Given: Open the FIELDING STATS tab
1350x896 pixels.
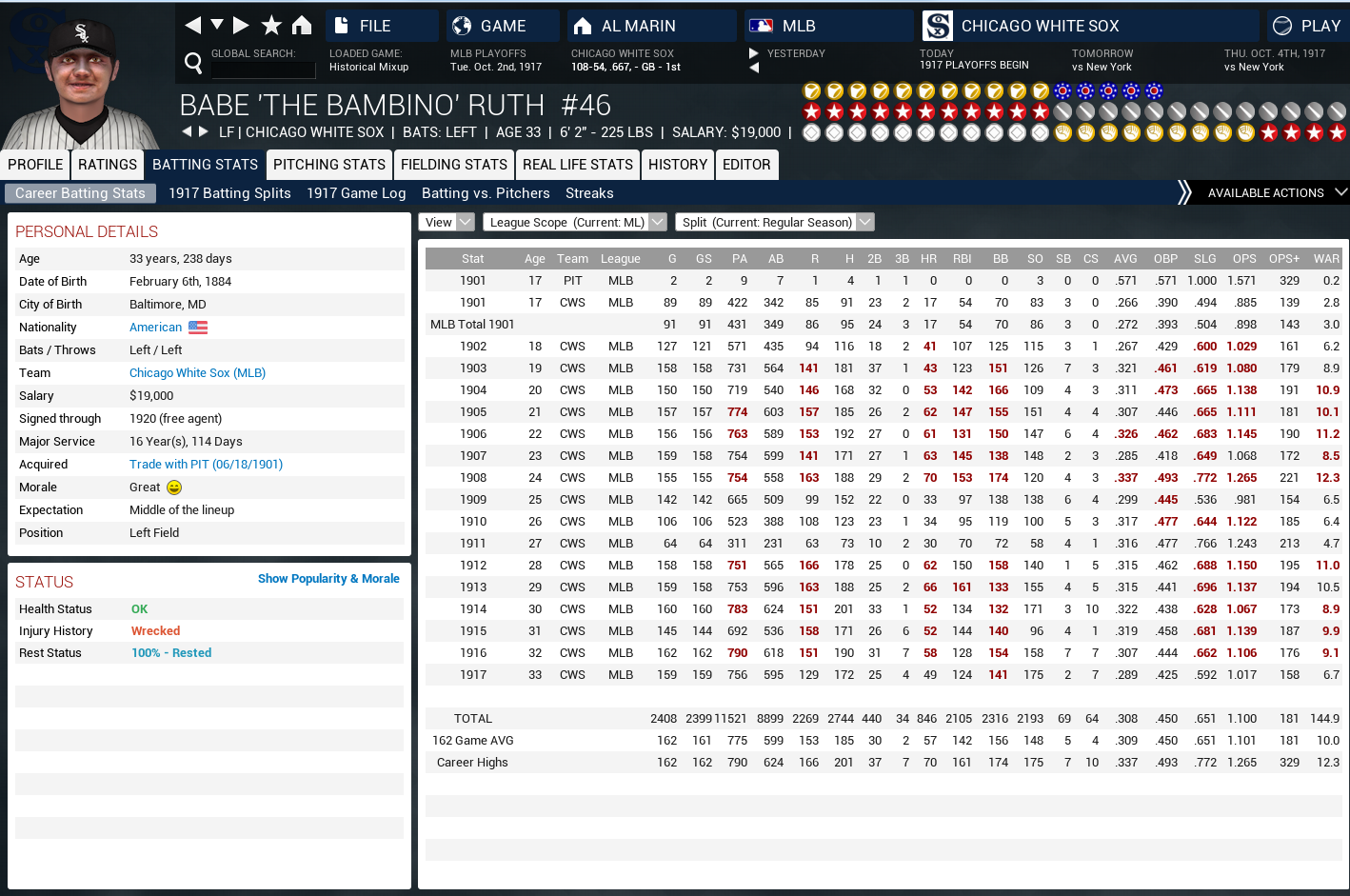Looking at the screenshot, I should [454, 165].
